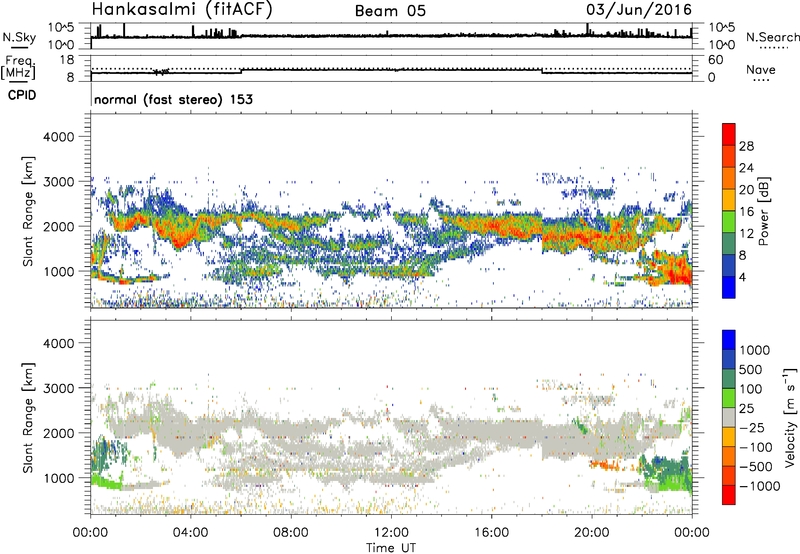
Task: Click the "16:00" time axis label
Action: [x=491, y=533]
